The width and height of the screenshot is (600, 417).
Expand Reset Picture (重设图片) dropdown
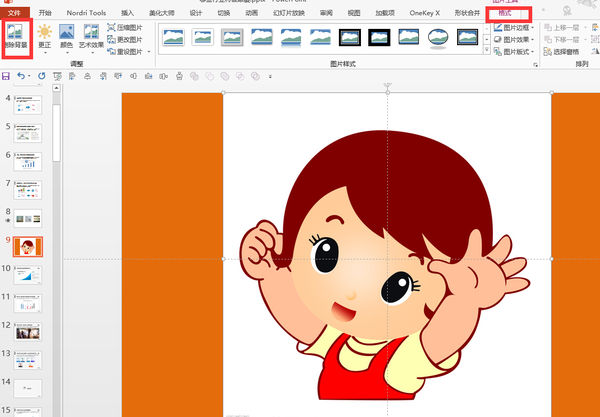click(x=149, y=51)
